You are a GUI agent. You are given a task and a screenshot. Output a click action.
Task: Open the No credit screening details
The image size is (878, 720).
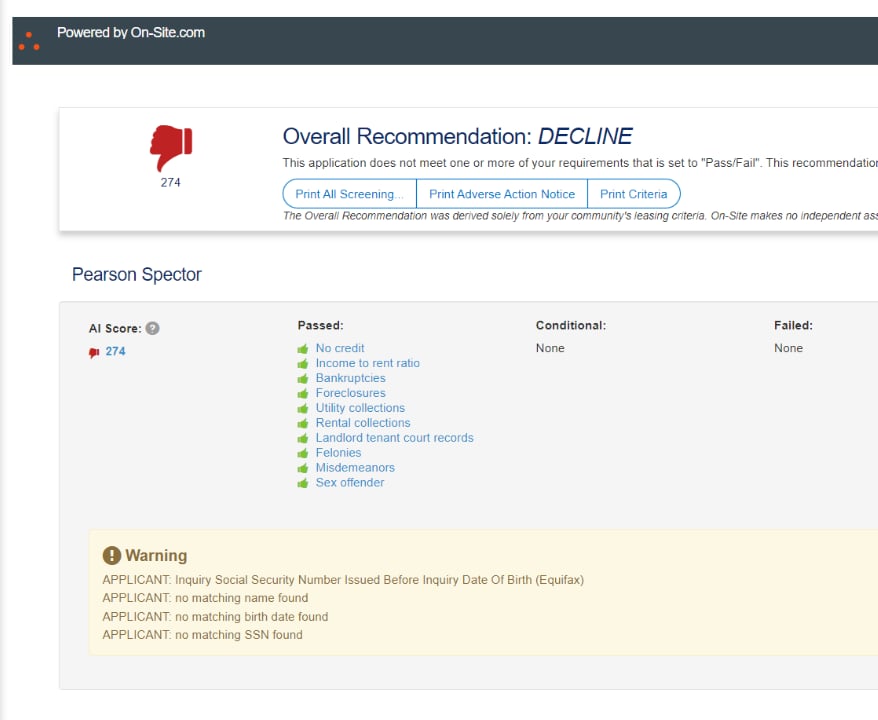(340, 348)
